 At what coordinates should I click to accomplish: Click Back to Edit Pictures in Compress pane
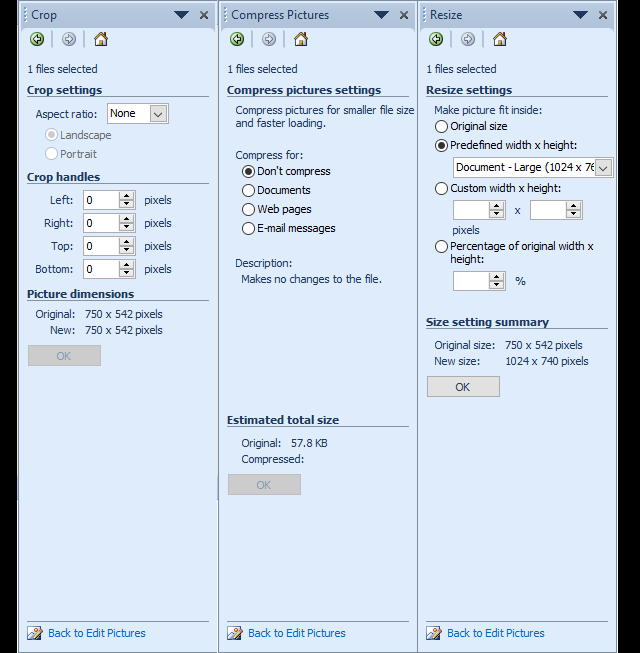[x=296, y=633]
